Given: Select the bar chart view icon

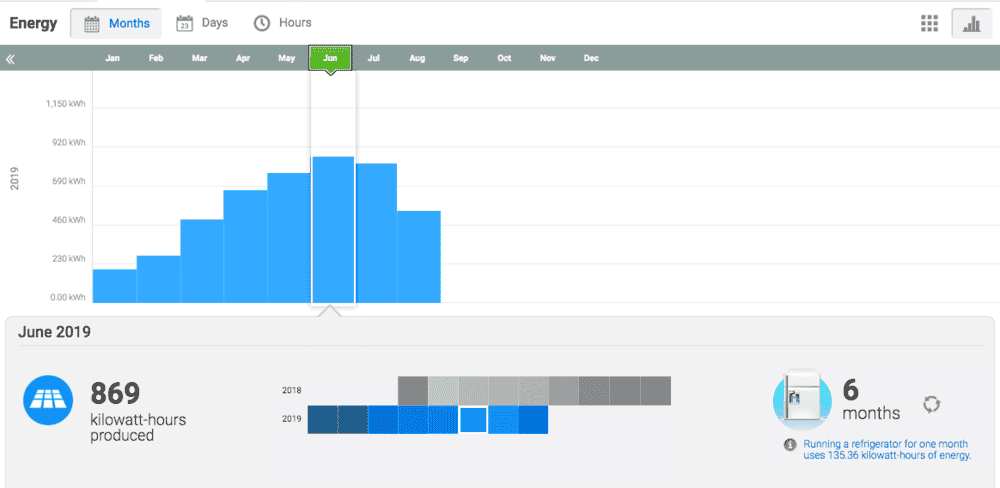Looking at the screenshot, I should (971, 24).
